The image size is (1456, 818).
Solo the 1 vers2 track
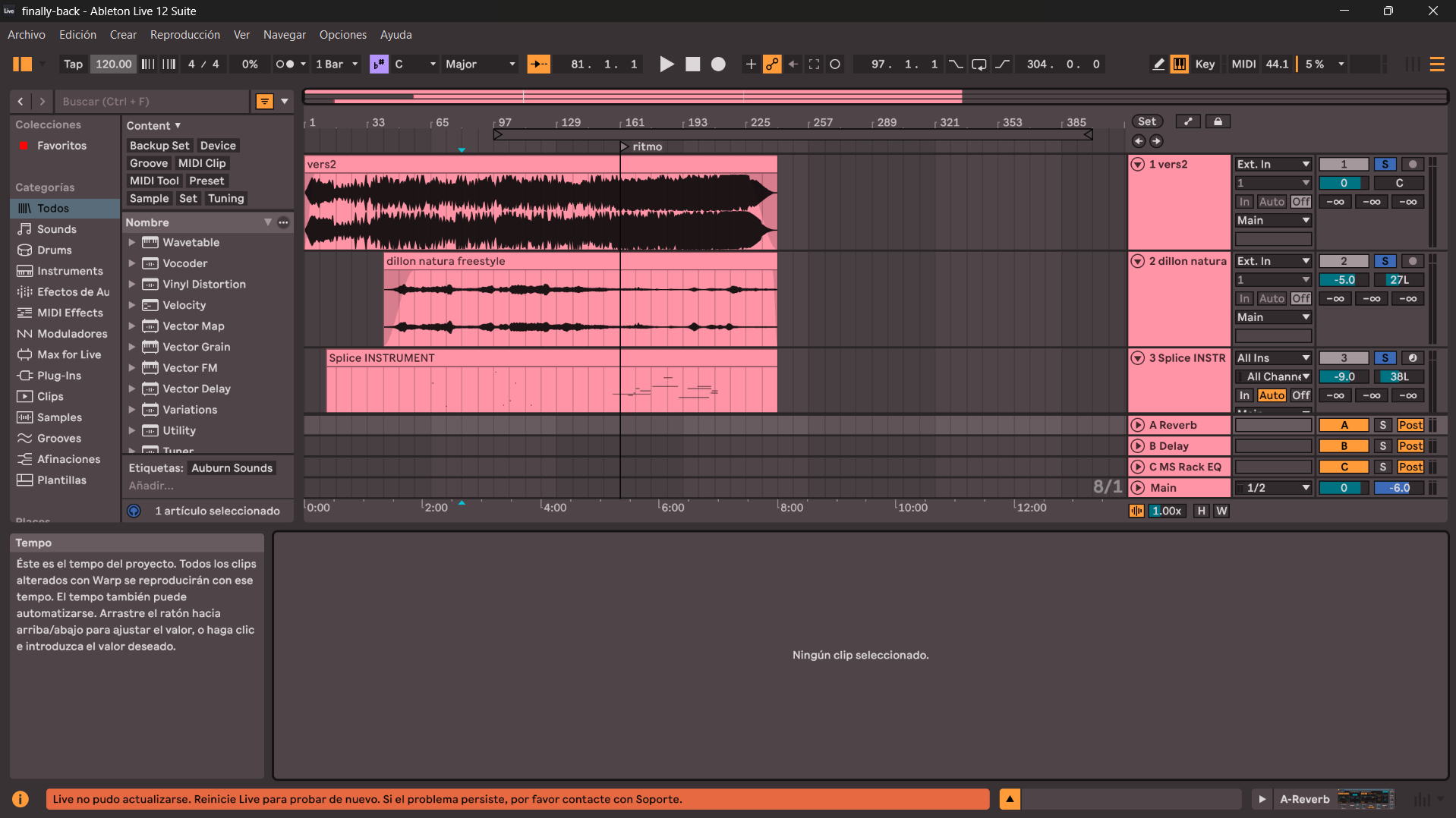pos(1385,164)
